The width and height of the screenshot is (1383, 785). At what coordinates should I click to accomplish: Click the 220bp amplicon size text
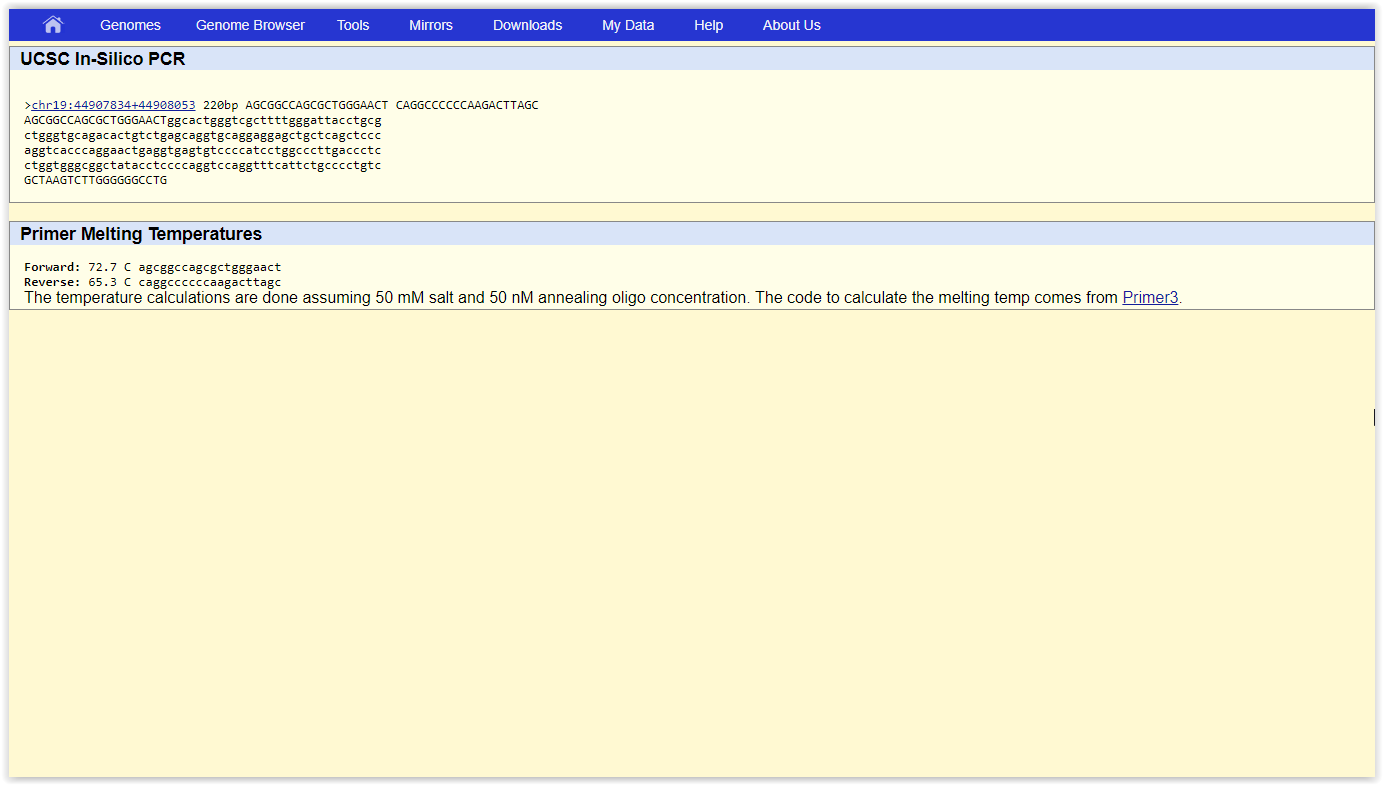point(220,105)
